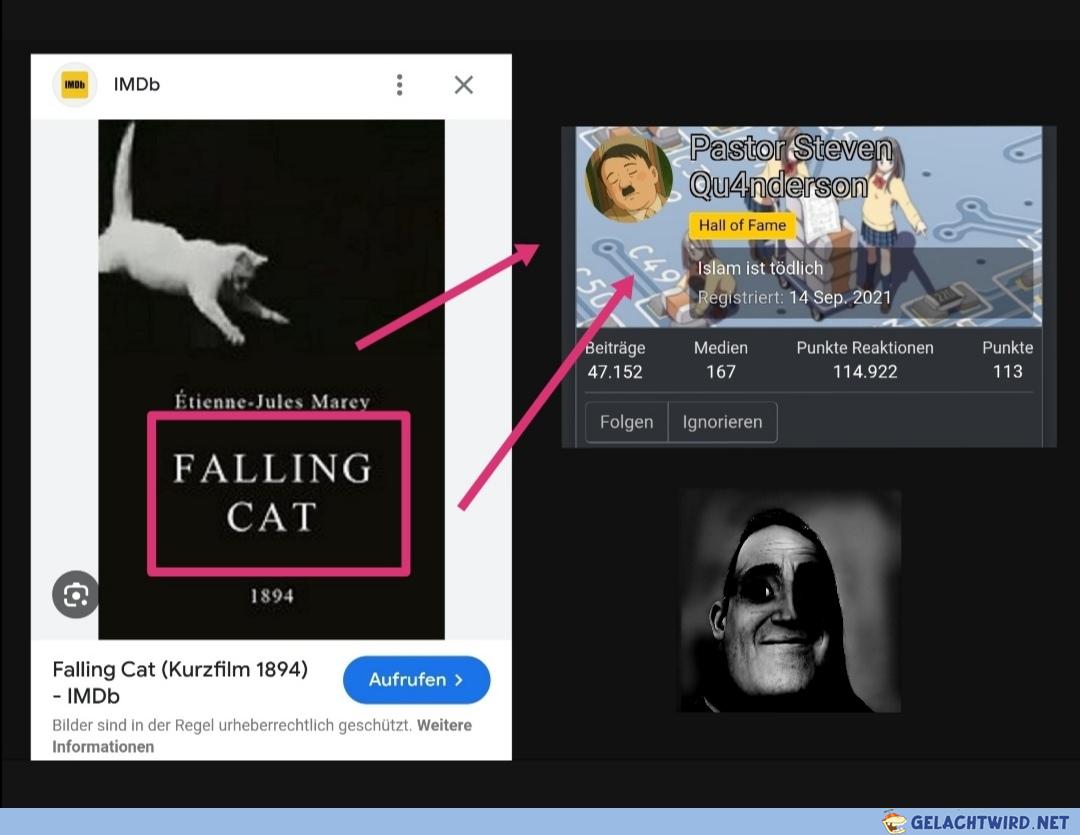The width and height of the screenshot is (1080, 835).
Task: Click the Pastor Steven Qu4nderson username
Action: [791, 166]
